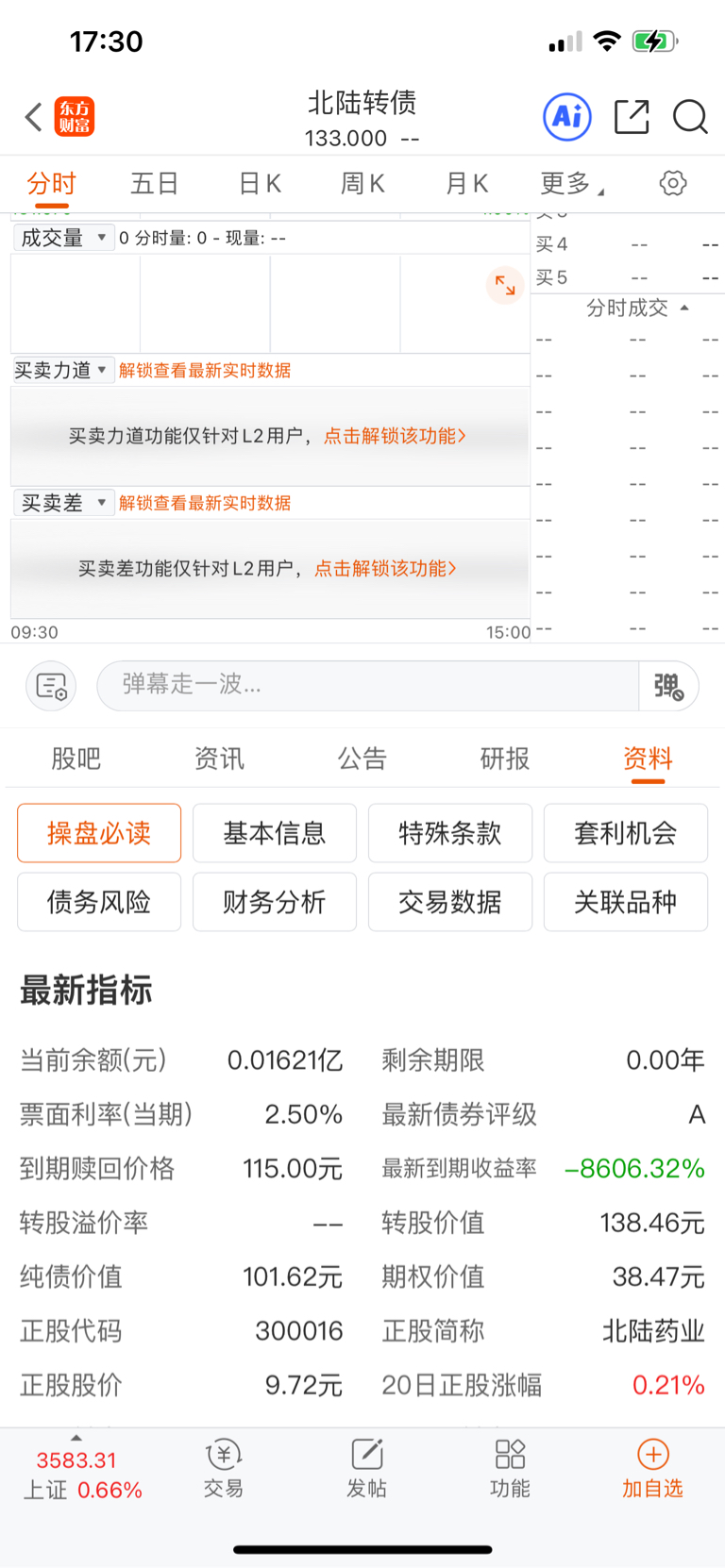Tap 点击解锁该功能 link for 买卖差

[386, 568]
